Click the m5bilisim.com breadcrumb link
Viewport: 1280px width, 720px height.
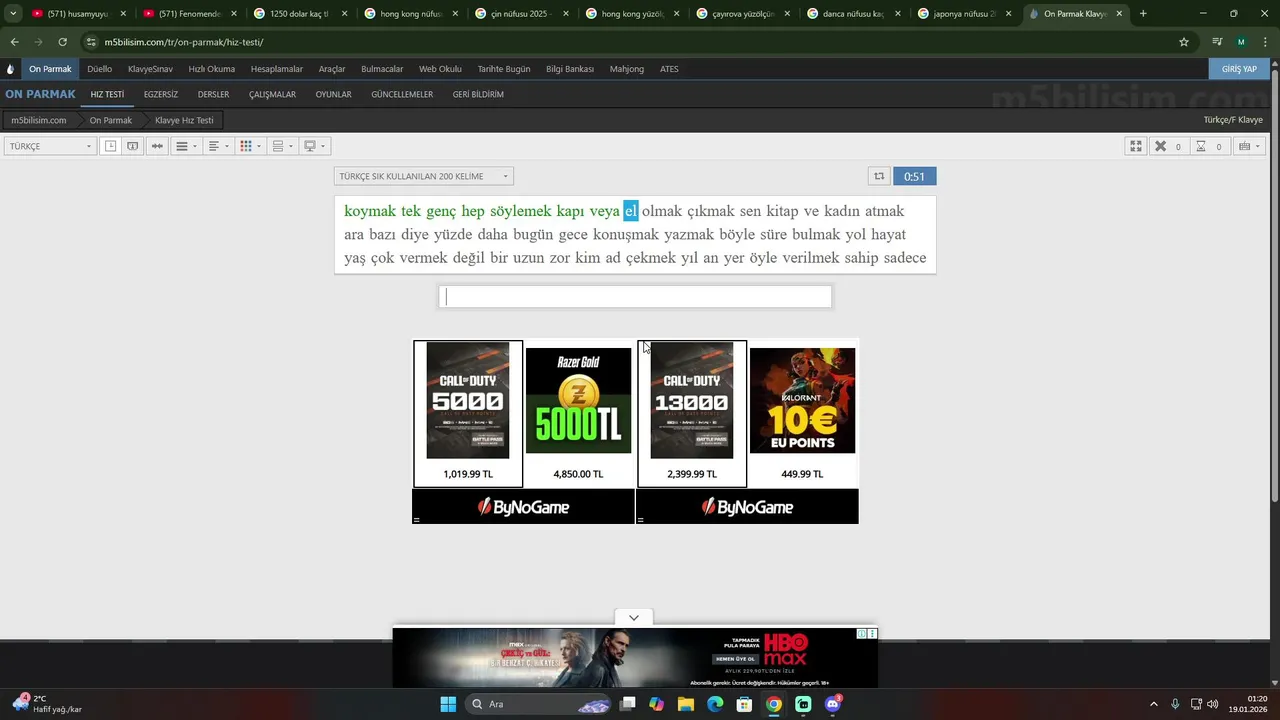pos(39,120)
